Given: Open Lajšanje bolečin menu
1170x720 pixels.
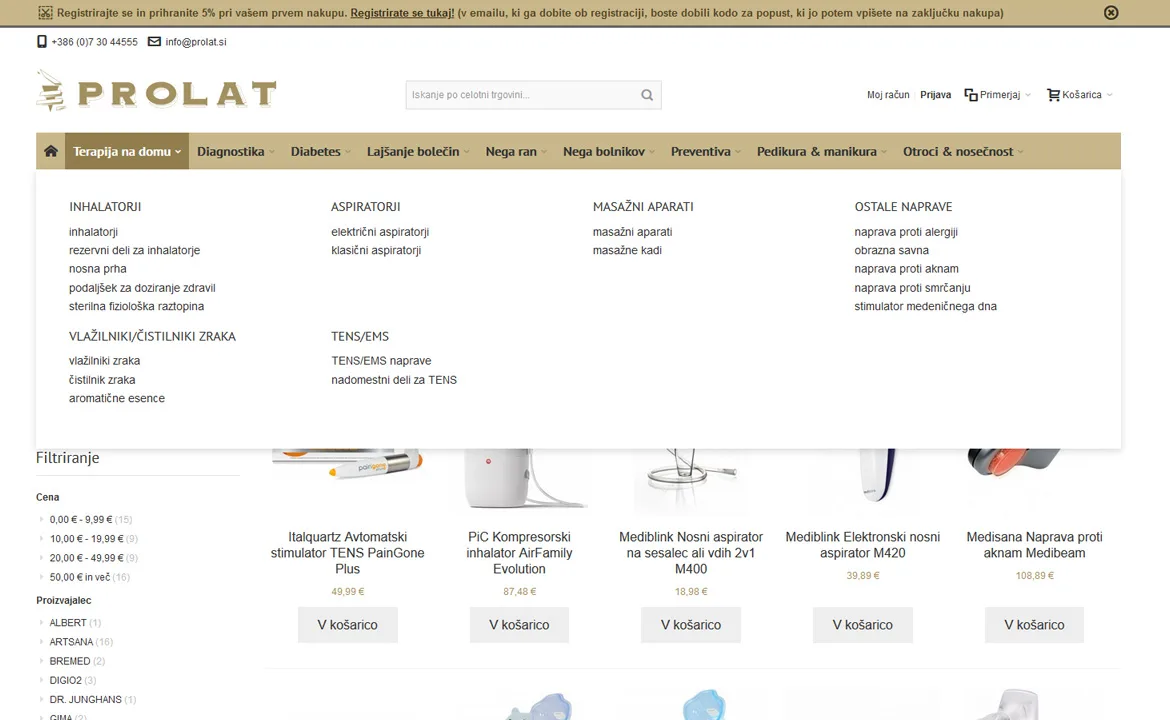Looking at the screenshot, I should click(x=418, y=151).
